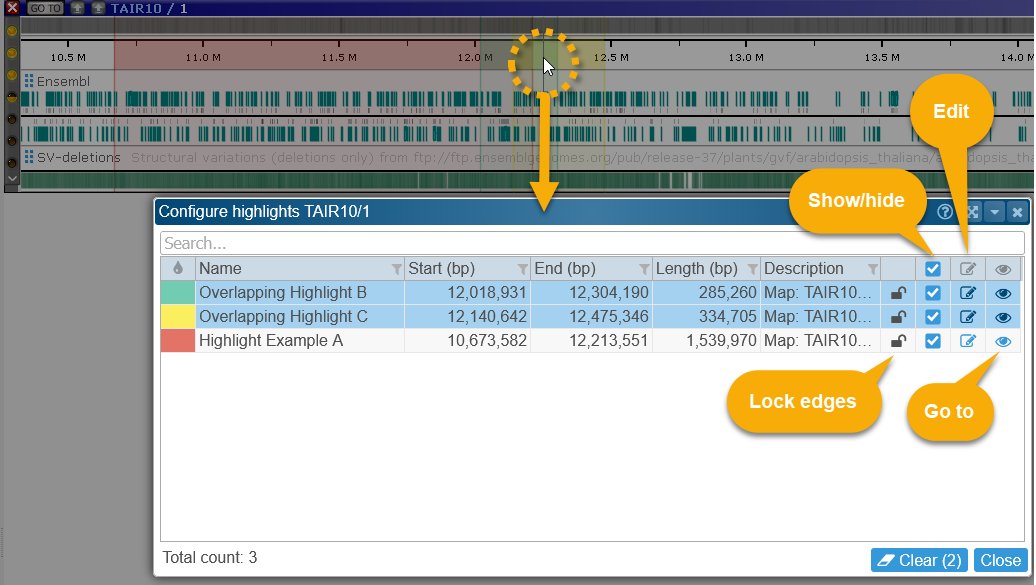
Task: Sort by the Length (bp) column header
Action: click(696, 269)
